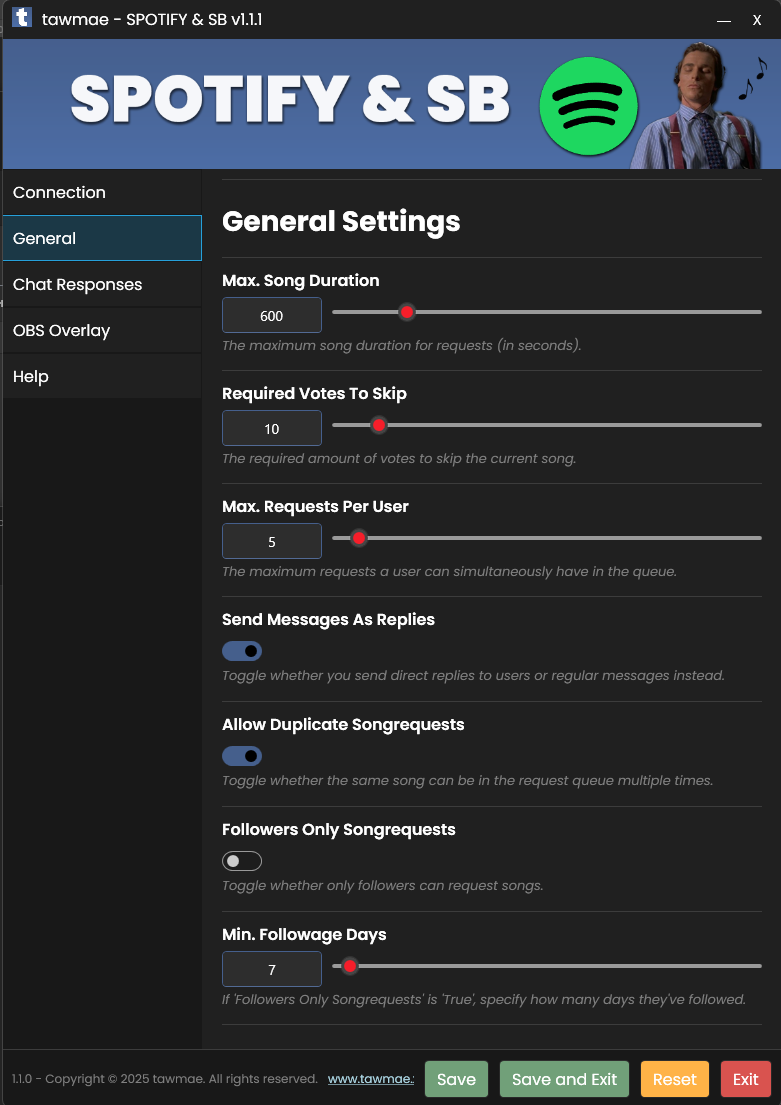
Task: Click the 'Toggle whether only followers' description
Action: (383, 885)
